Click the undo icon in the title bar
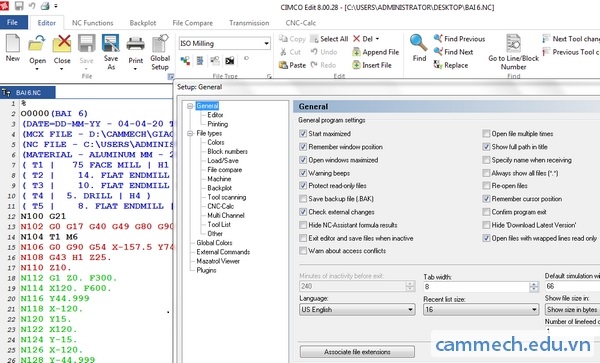 point(32,6)
